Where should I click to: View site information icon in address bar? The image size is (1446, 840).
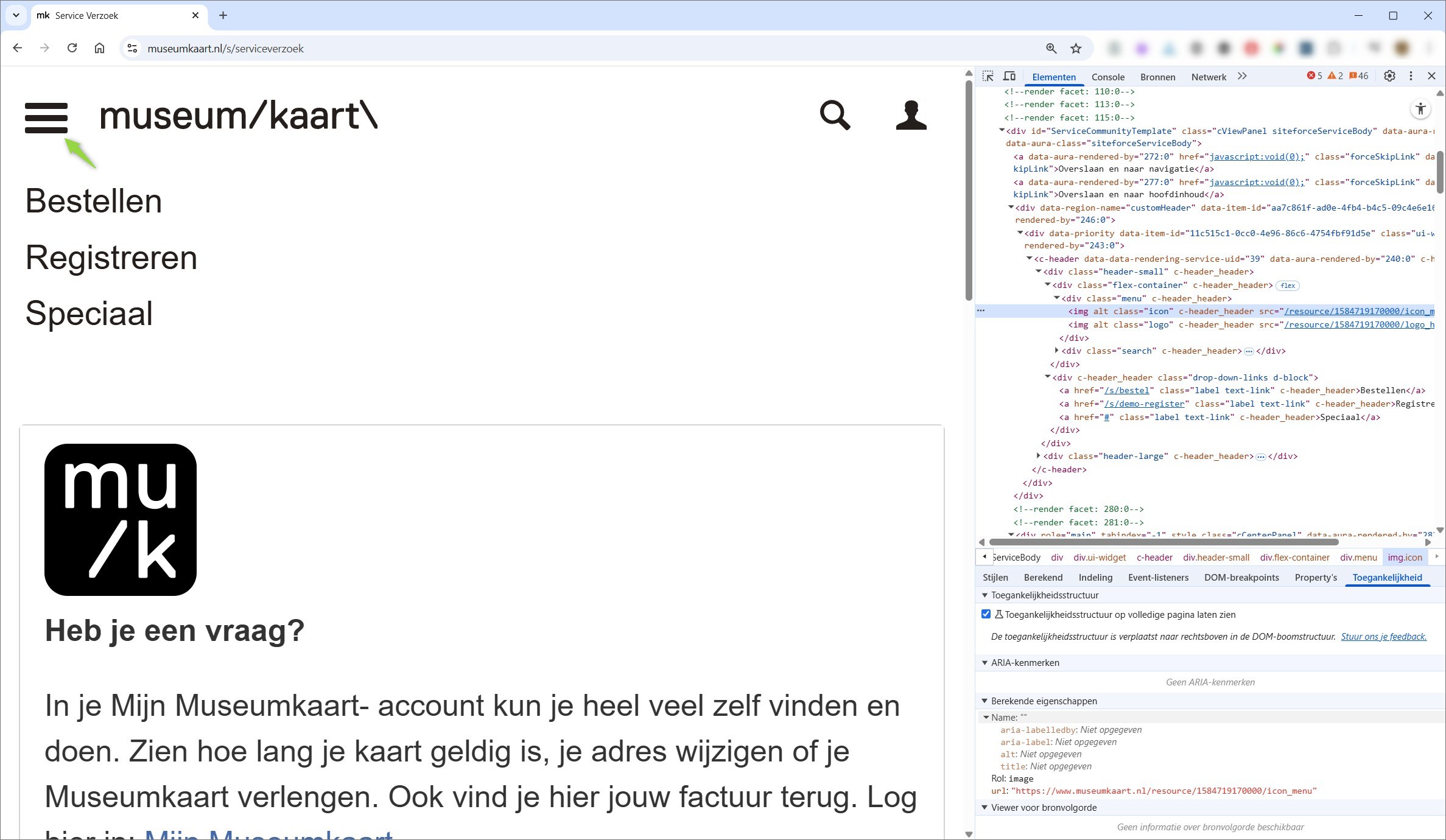[x=132, y=48]
